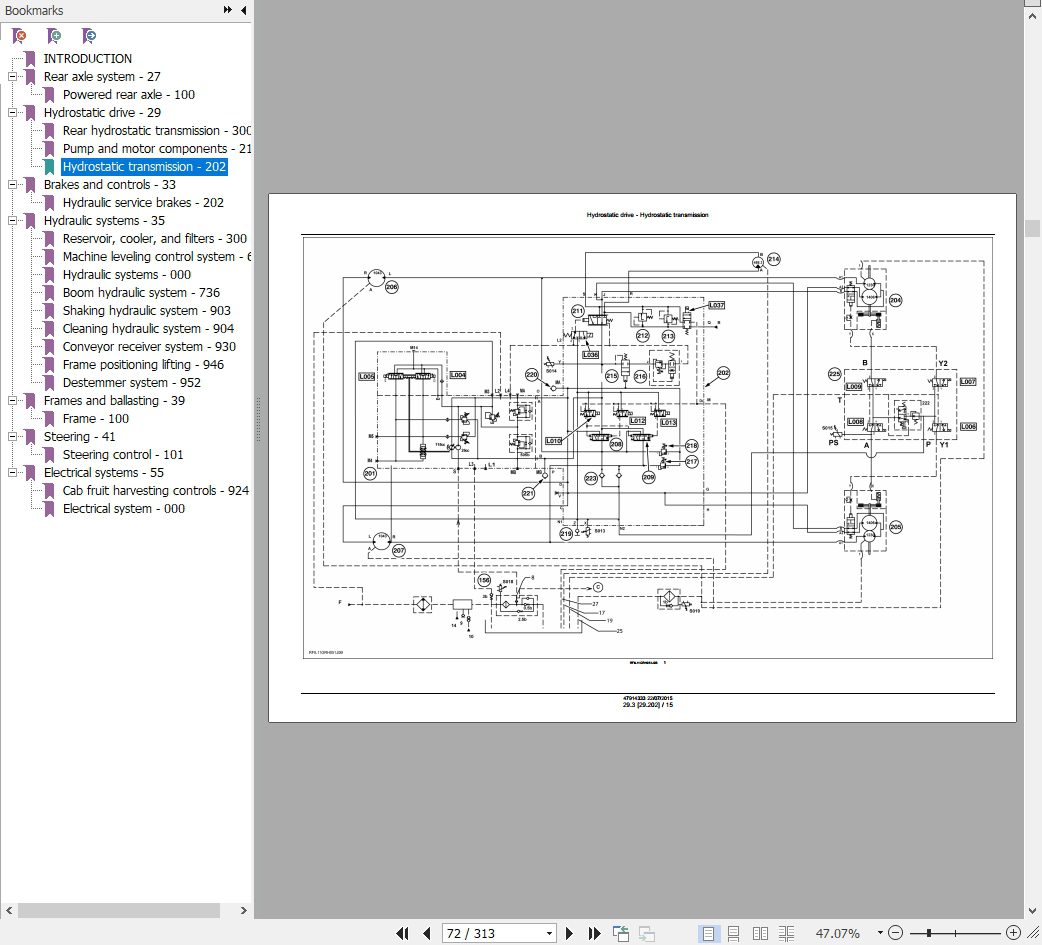Image resolution: width=1042 pixels, height=945 pixels.
Task: Open the zoom percentage dropdown
Action: coord(879,932)
